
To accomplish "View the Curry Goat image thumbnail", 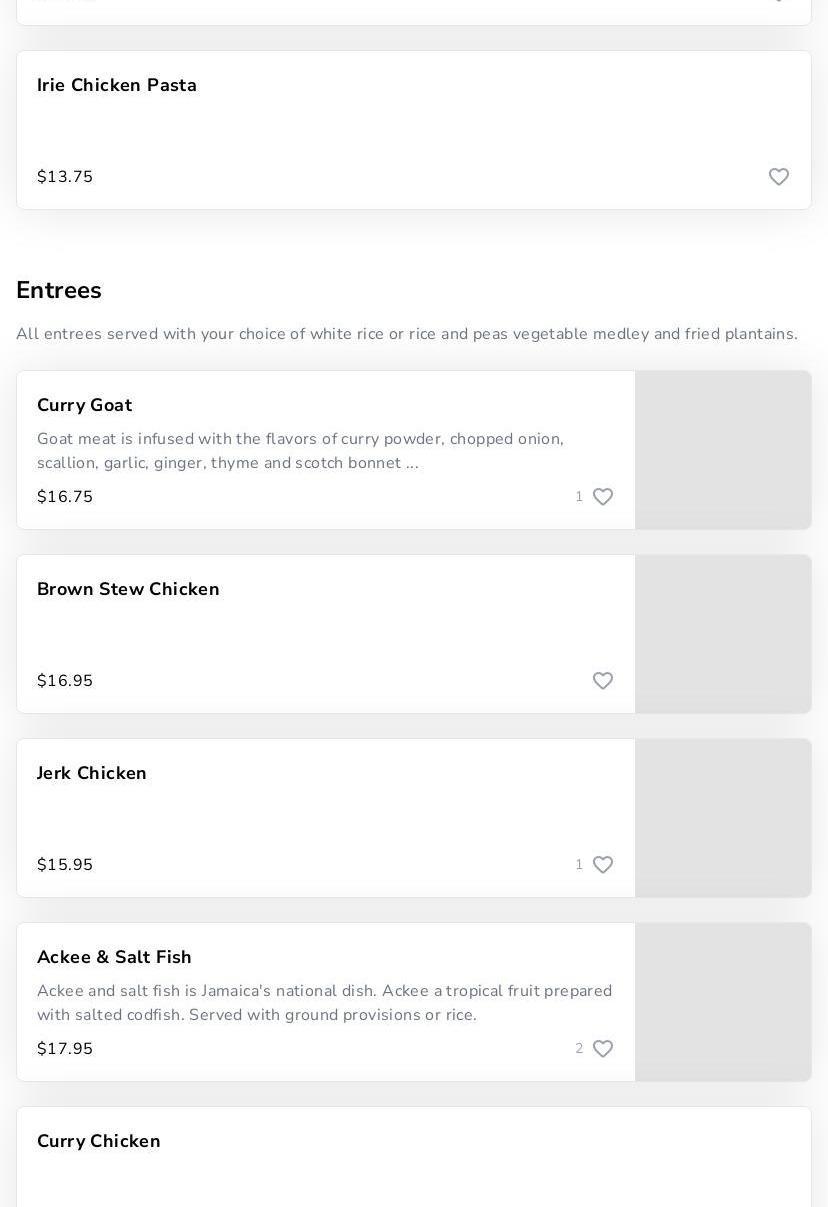I will pos(723,450).
